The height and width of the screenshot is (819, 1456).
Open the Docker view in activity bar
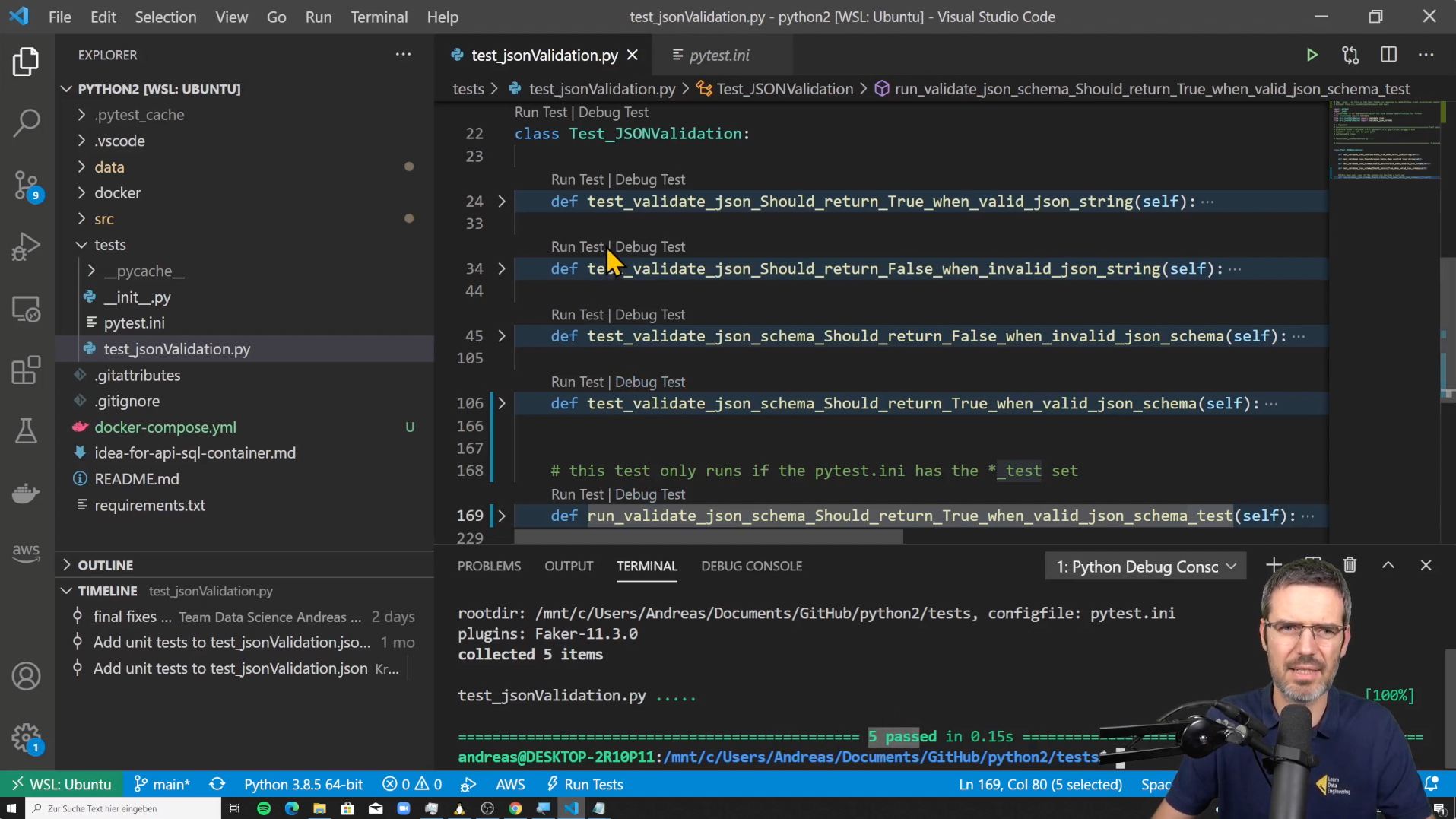(x=26, y=494)
